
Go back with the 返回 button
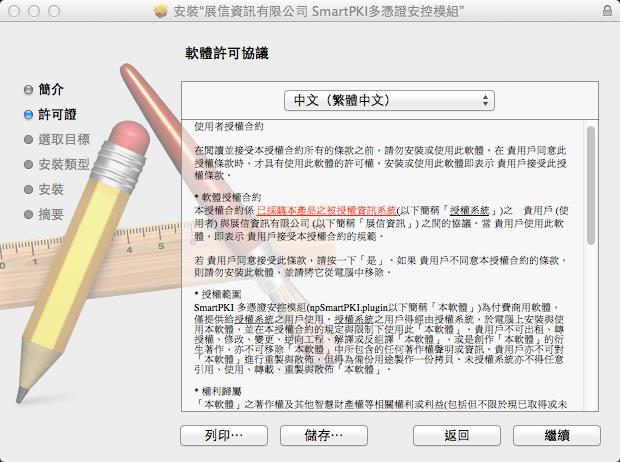click(457, 435)
